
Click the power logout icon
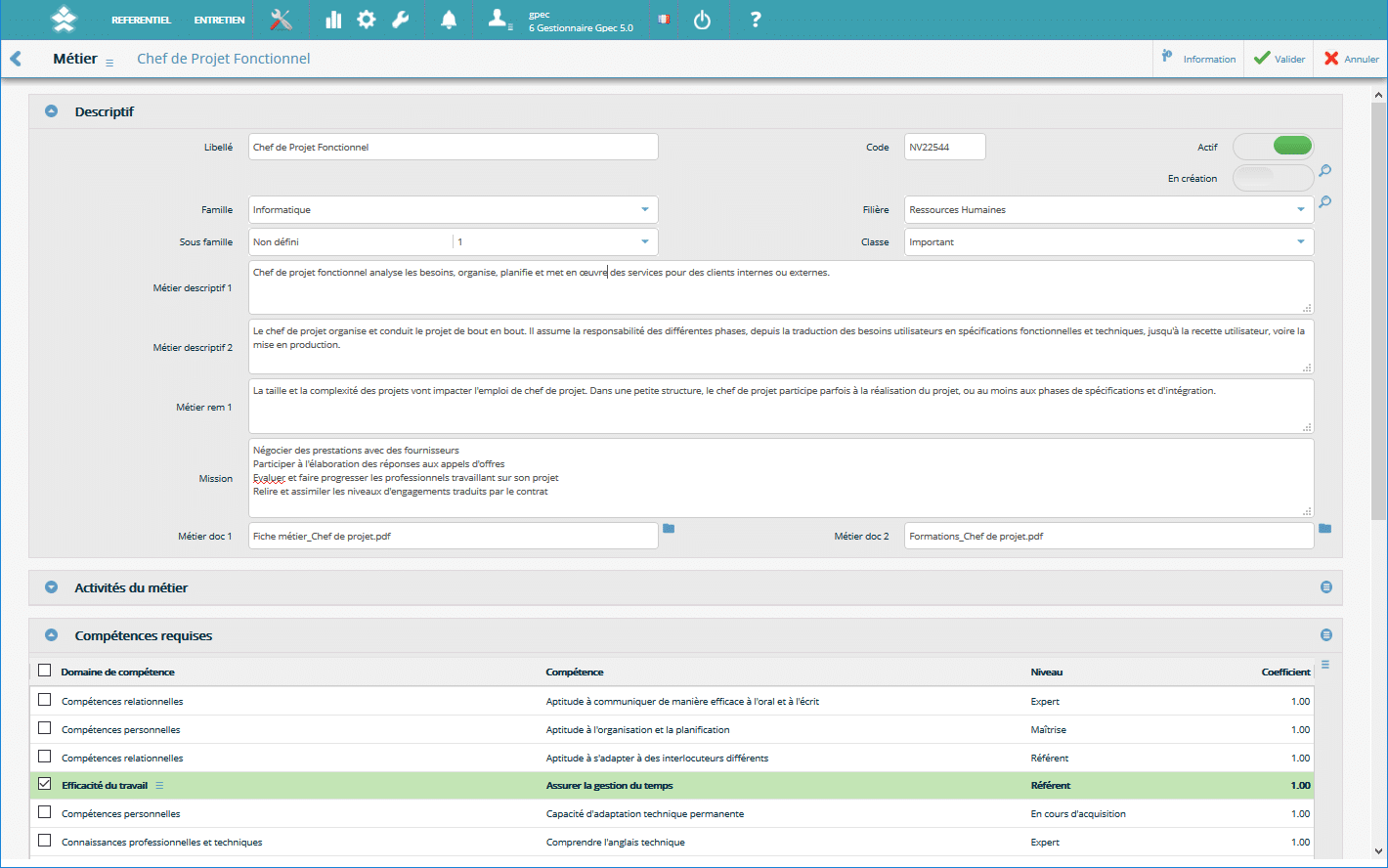tap(702, 20)
